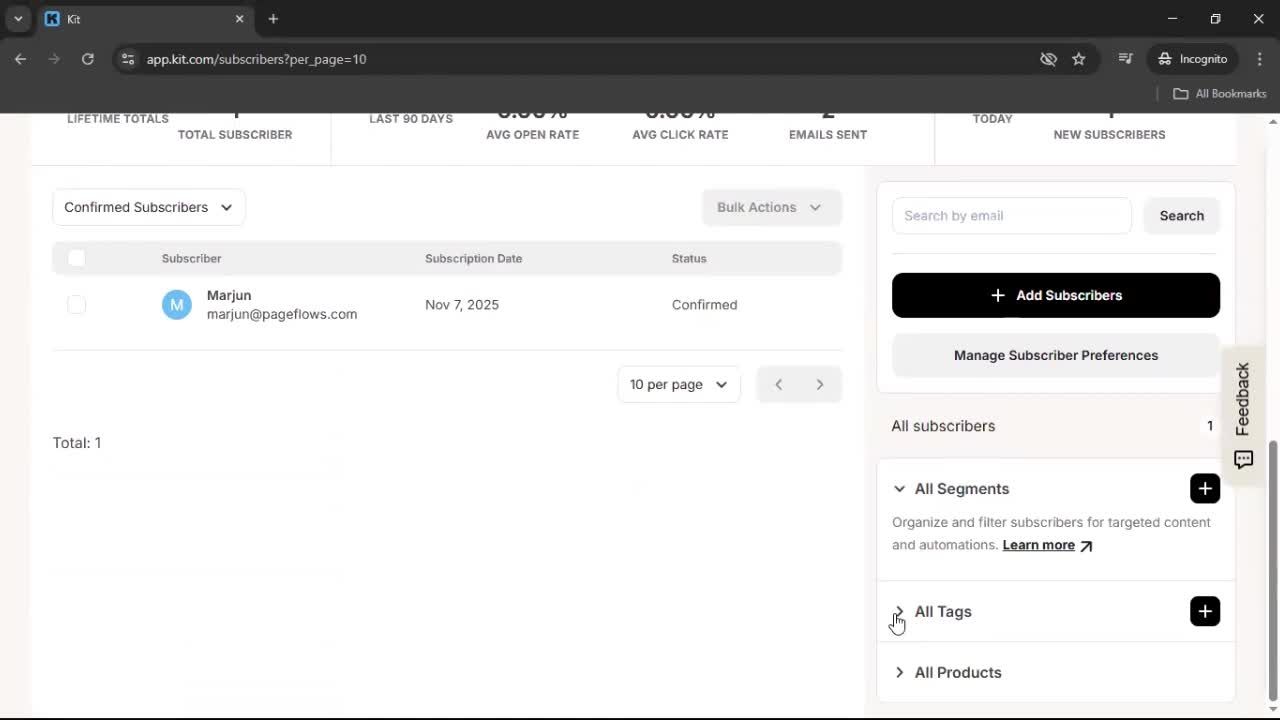Open the Learn more link
Screen dimensions: 1280x720
(1038, 544)
